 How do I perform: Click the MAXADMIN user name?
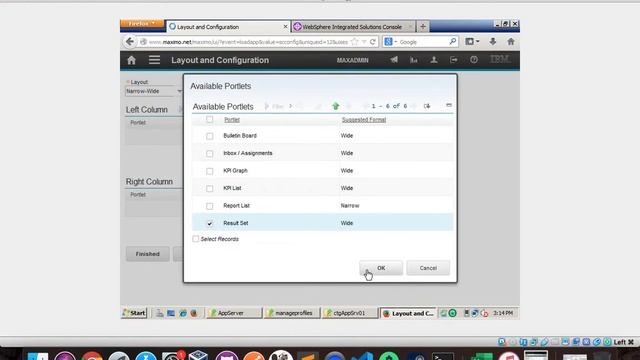click(x=353, y=60)
